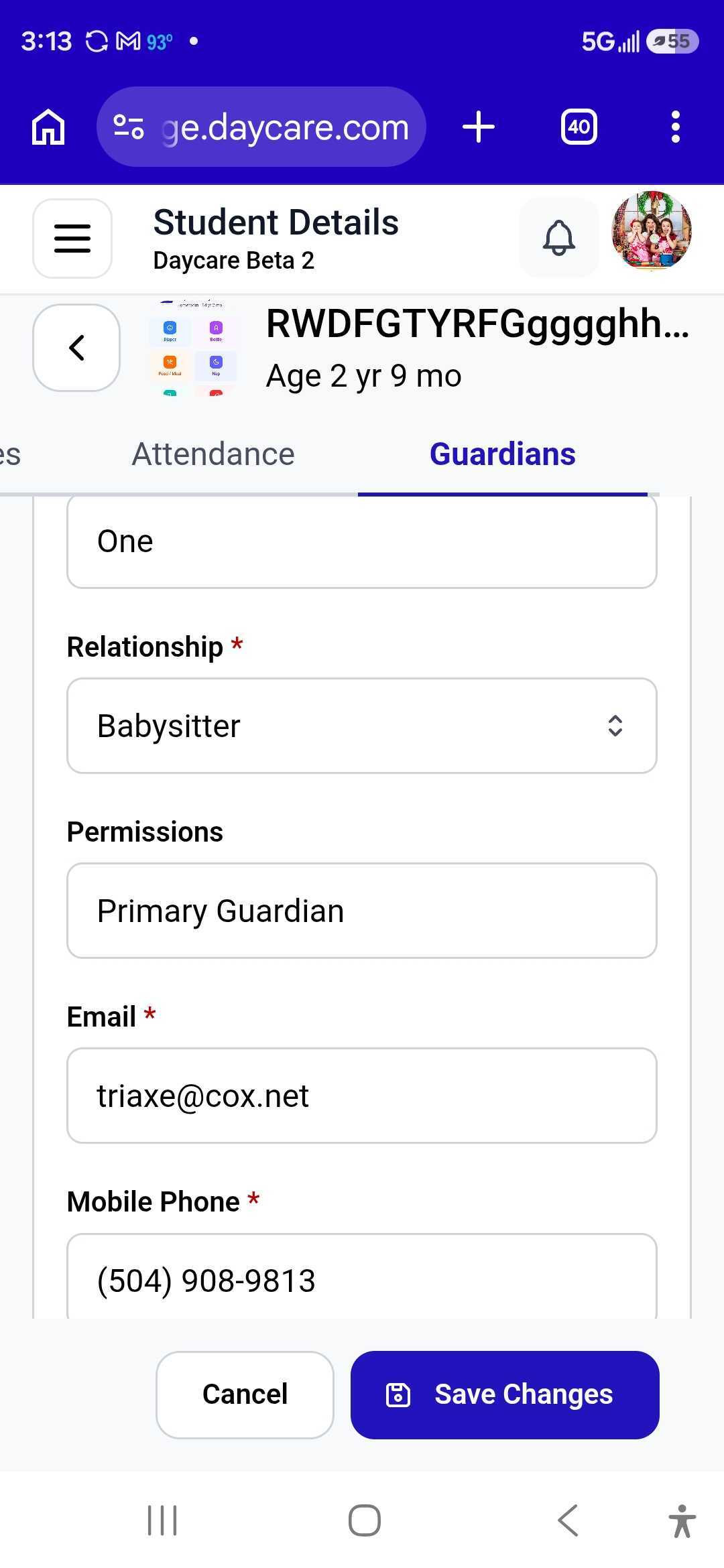Open the Relationship dropdown showing Babysitter

coord(362,726)
